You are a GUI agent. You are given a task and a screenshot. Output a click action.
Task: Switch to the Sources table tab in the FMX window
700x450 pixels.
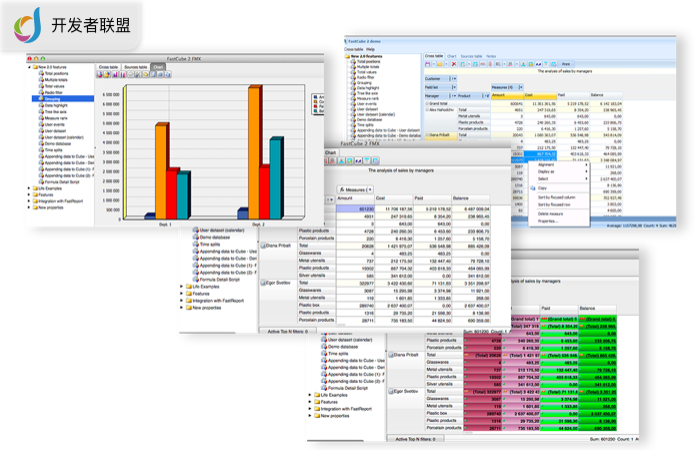[134, 67]
